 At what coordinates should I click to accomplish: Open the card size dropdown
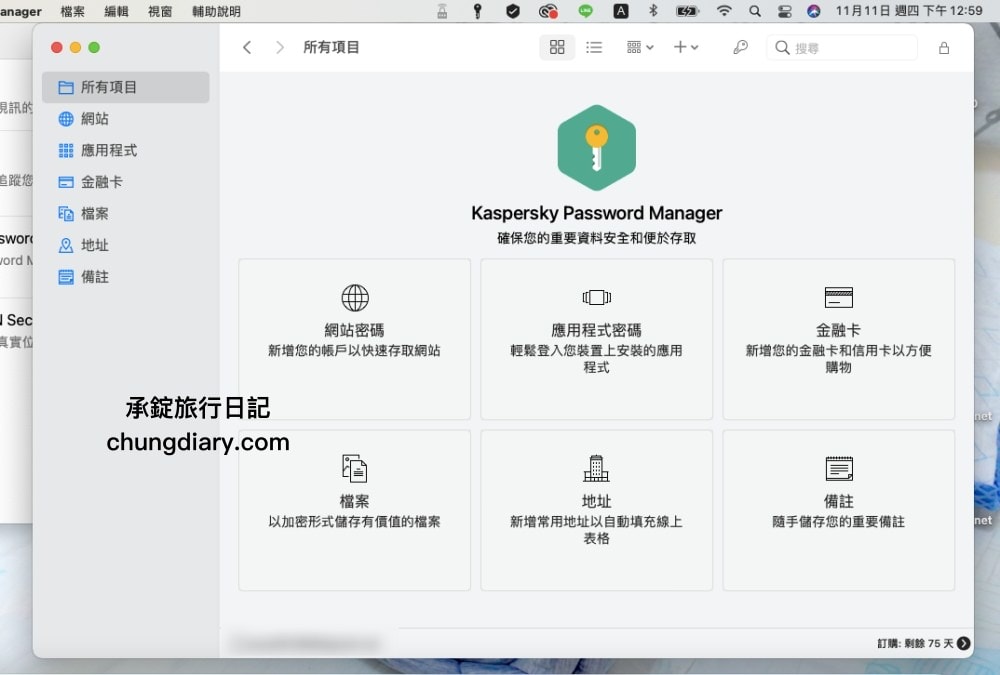[x=639, y=47]
